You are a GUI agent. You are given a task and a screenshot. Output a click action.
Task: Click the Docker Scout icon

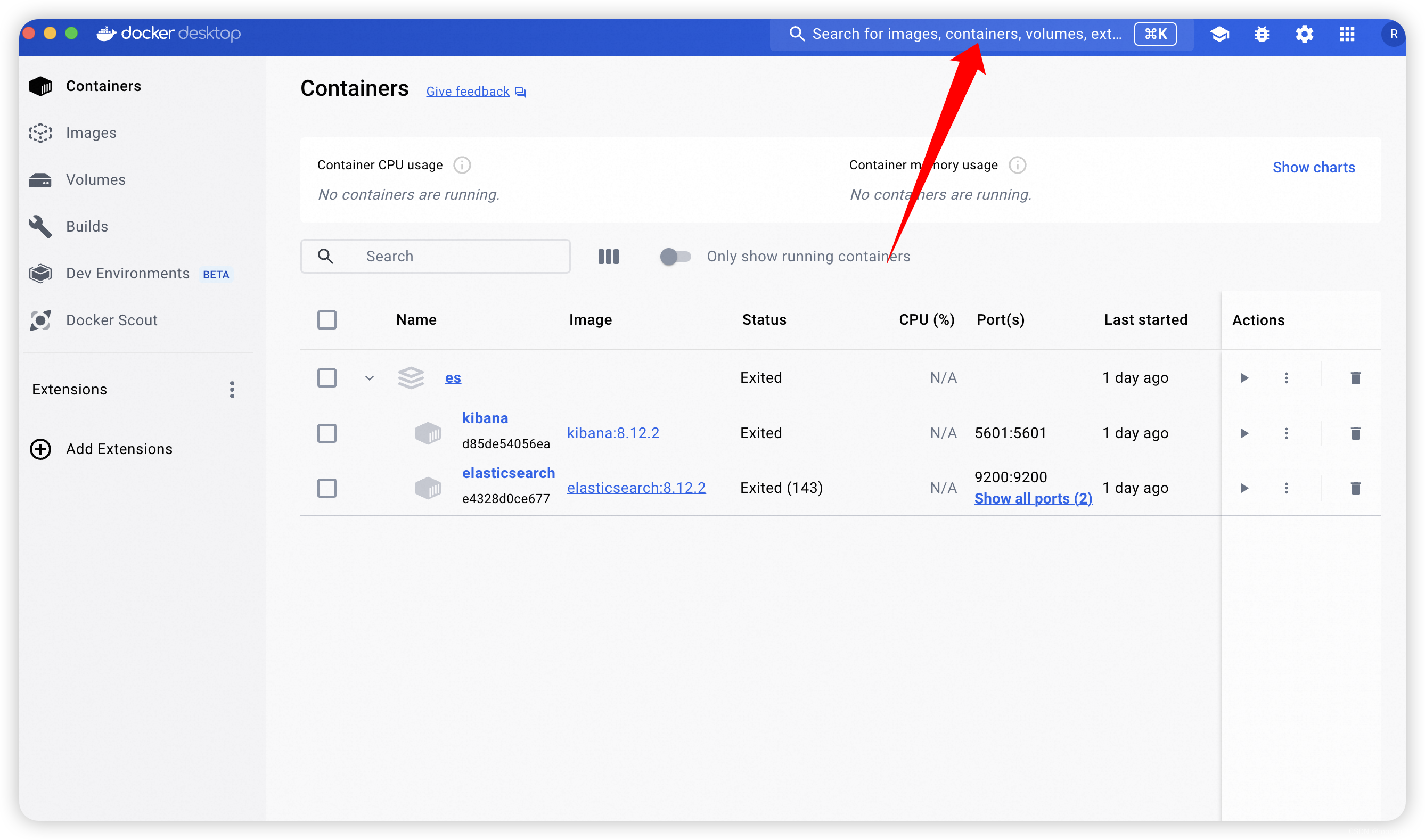40,320
